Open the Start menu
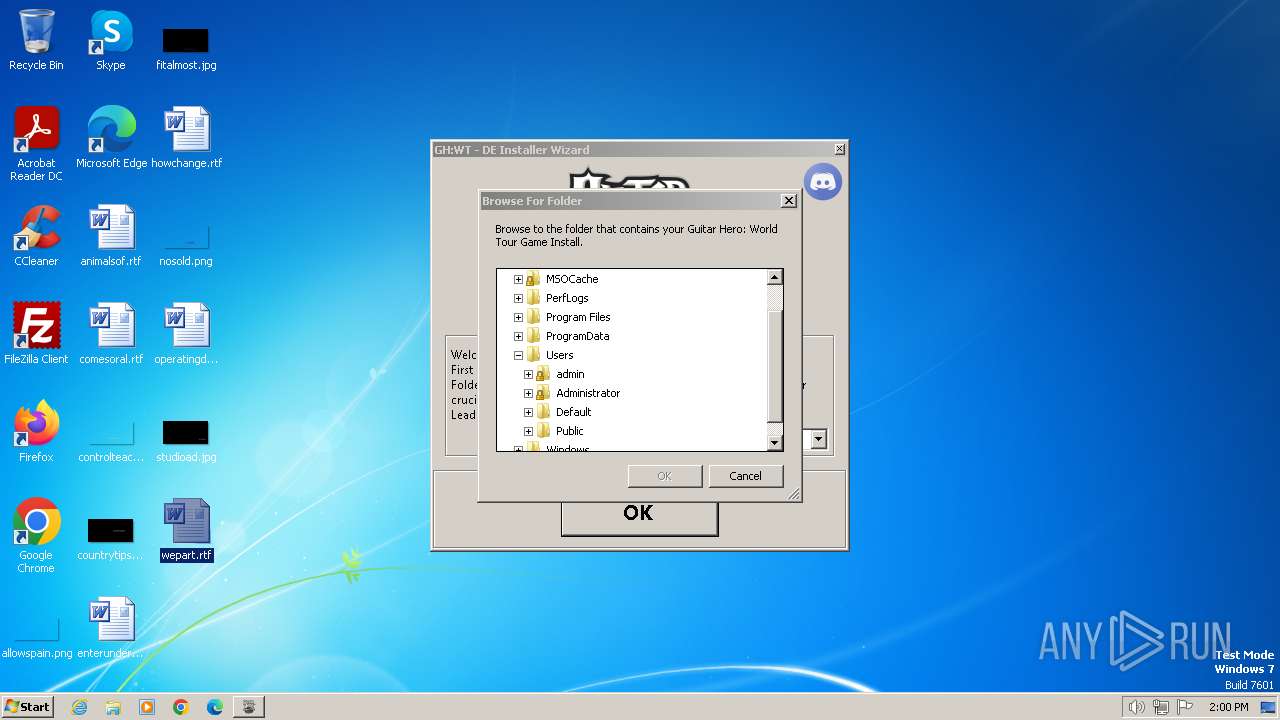 (x=28, y=707)
